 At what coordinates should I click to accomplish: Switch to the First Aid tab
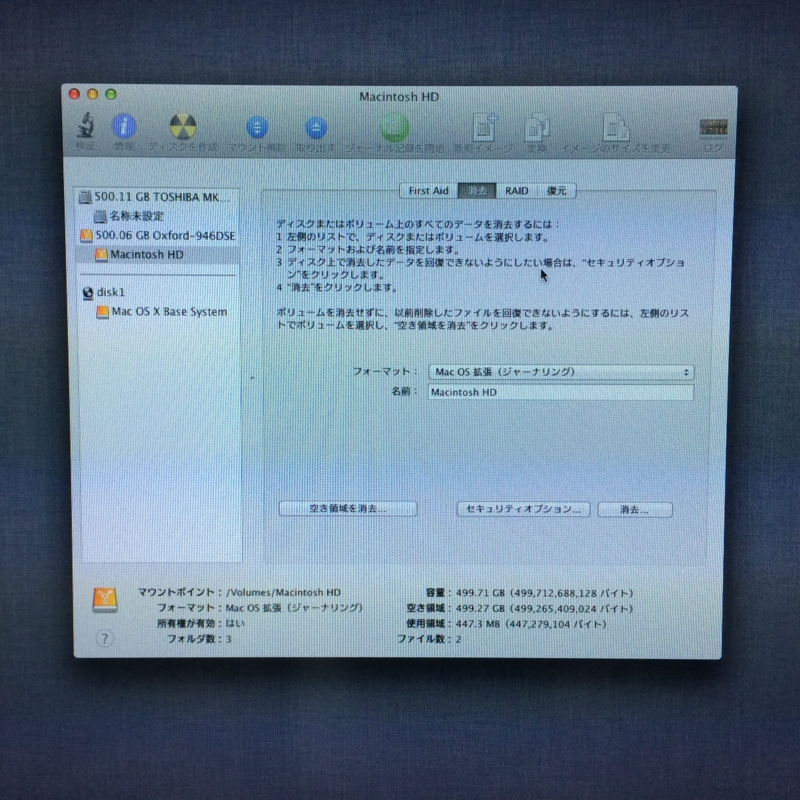click(429, 191)
